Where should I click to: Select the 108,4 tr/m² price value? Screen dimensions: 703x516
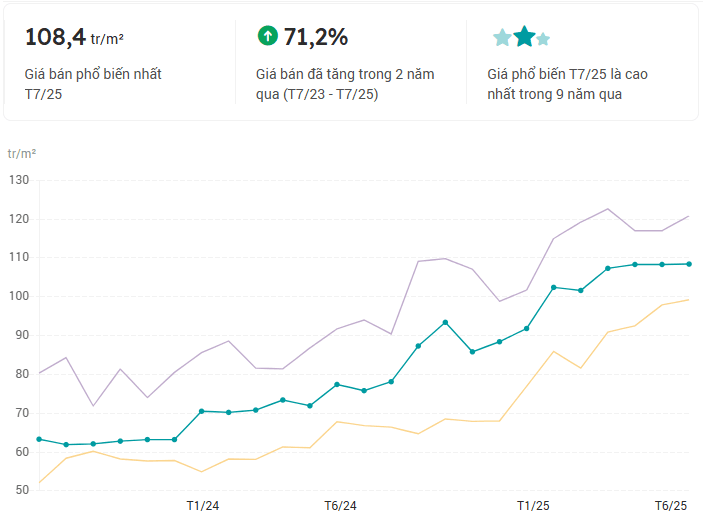point(74,37)
